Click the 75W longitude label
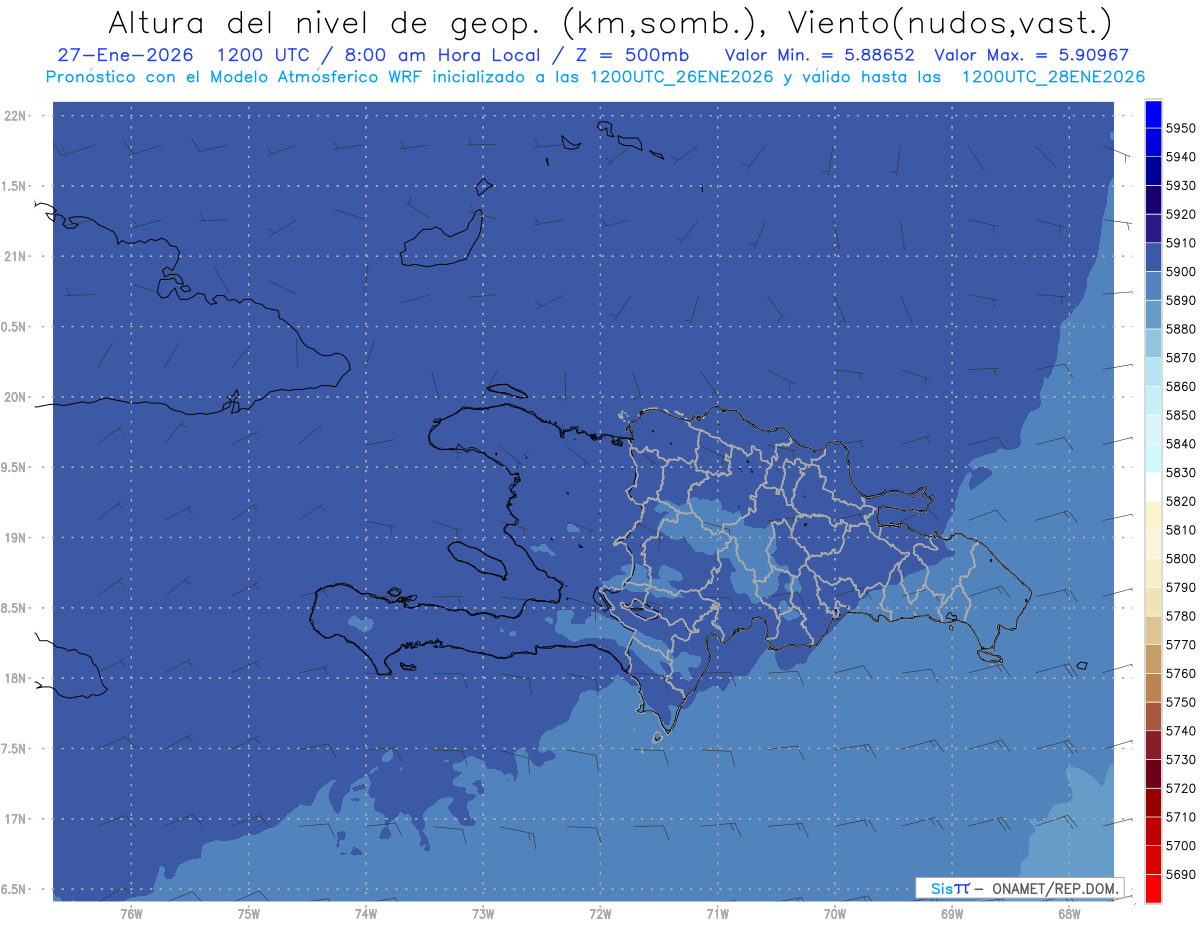The image size is (1200, 927). tap(248, 912)
